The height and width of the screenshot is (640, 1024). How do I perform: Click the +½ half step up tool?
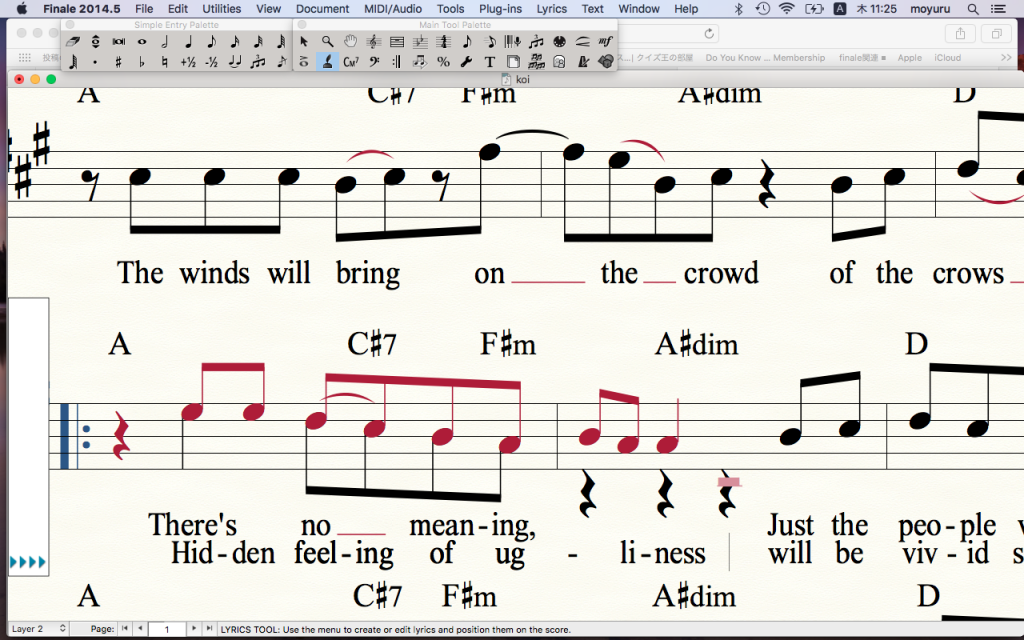189,62
